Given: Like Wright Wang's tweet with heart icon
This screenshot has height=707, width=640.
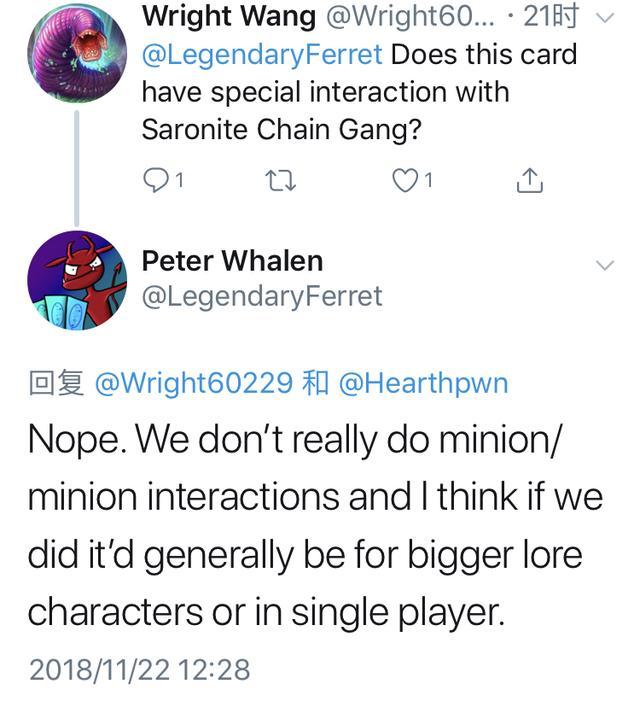Looking at the screenshot, I should pos(402,180).
